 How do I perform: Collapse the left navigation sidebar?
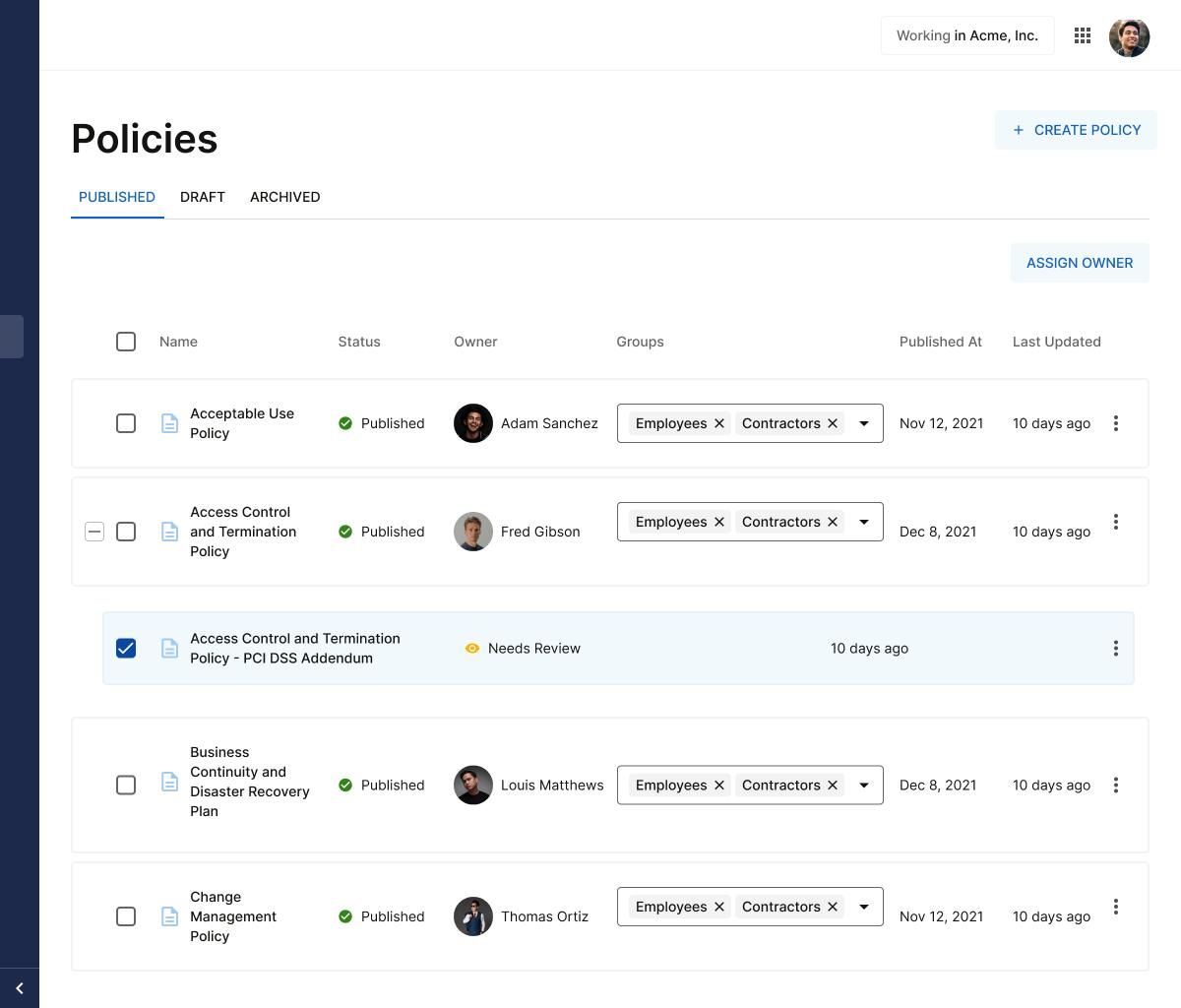pyautogui.click(x=19, y=988)
